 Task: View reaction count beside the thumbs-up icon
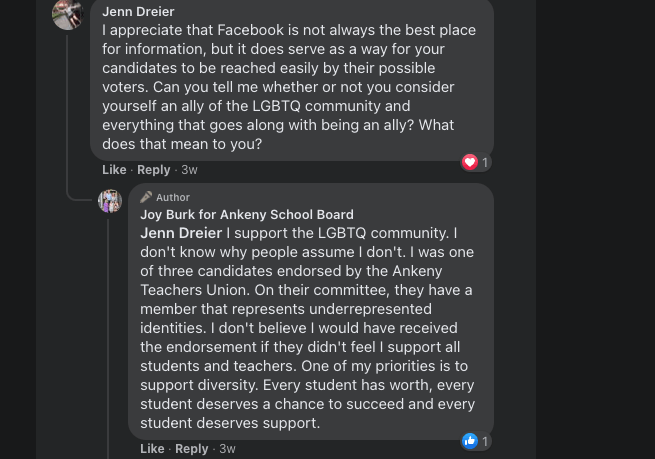(485, 441)
